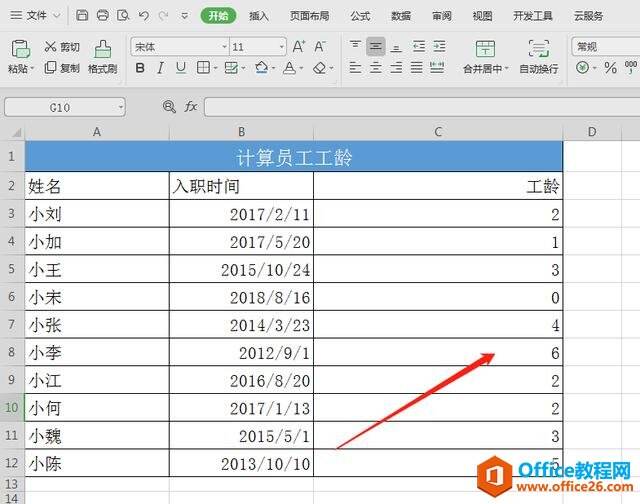This screenshot has width=640, height=504.
Task: Select the title cell 计算员工工龄
Action: tap(294, 156)
